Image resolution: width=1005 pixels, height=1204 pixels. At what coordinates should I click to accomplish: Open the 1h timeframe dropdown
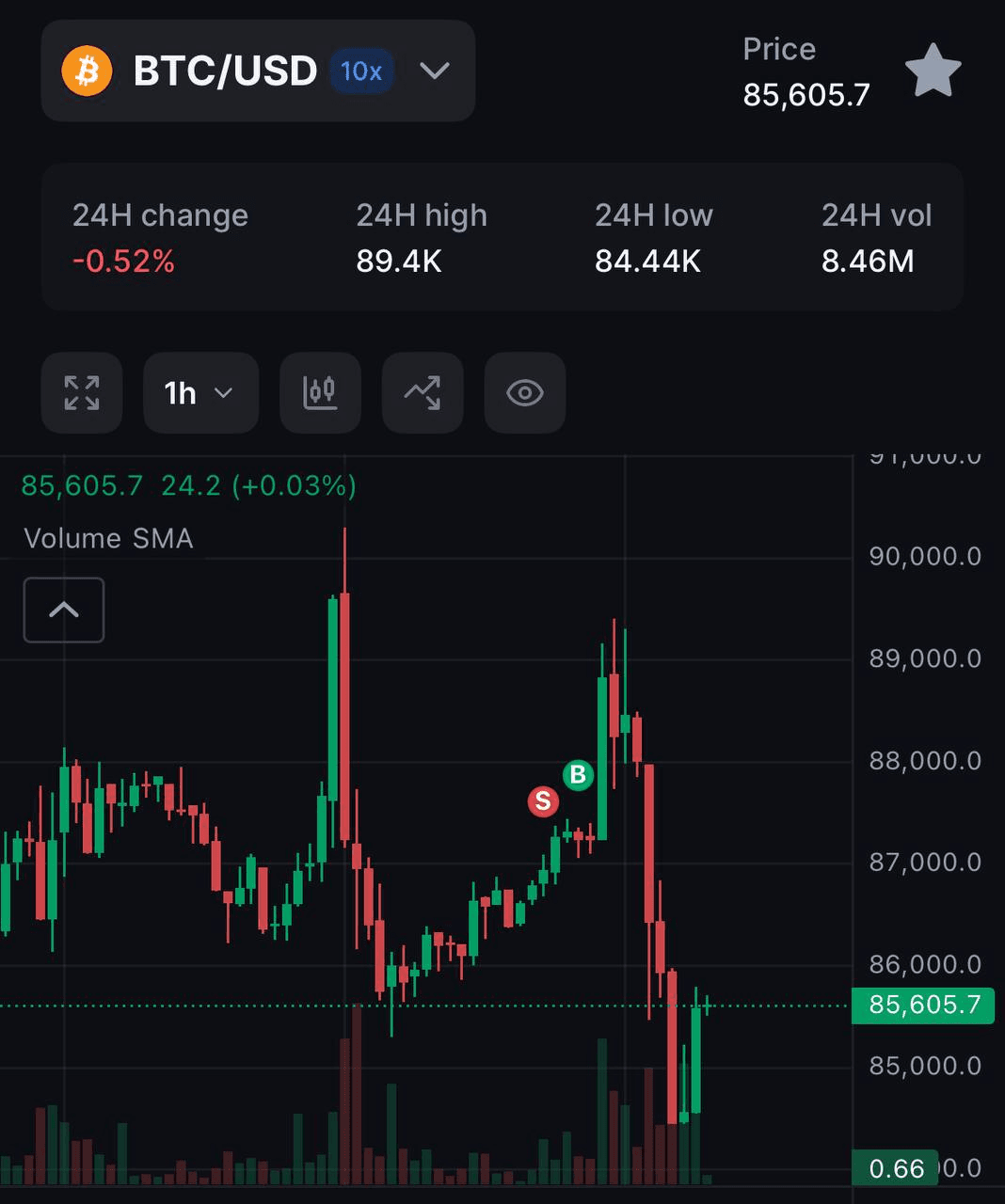(199, 393)
